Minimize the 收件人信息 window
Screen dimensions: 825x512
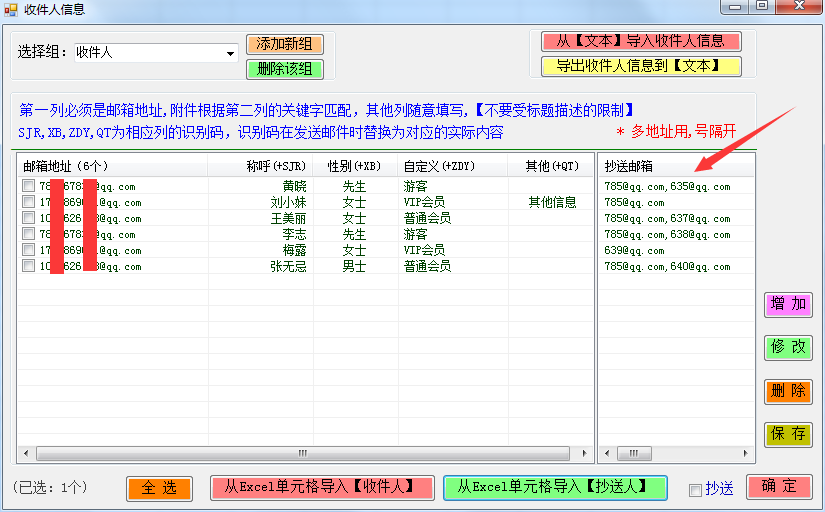pos(736,6)
